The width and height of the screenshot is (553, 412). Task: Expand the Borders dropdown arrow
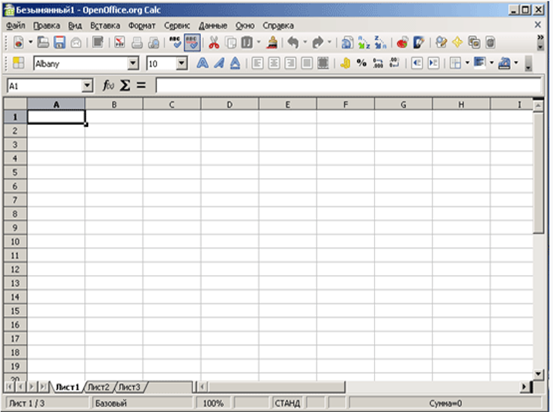coord(467,63)
